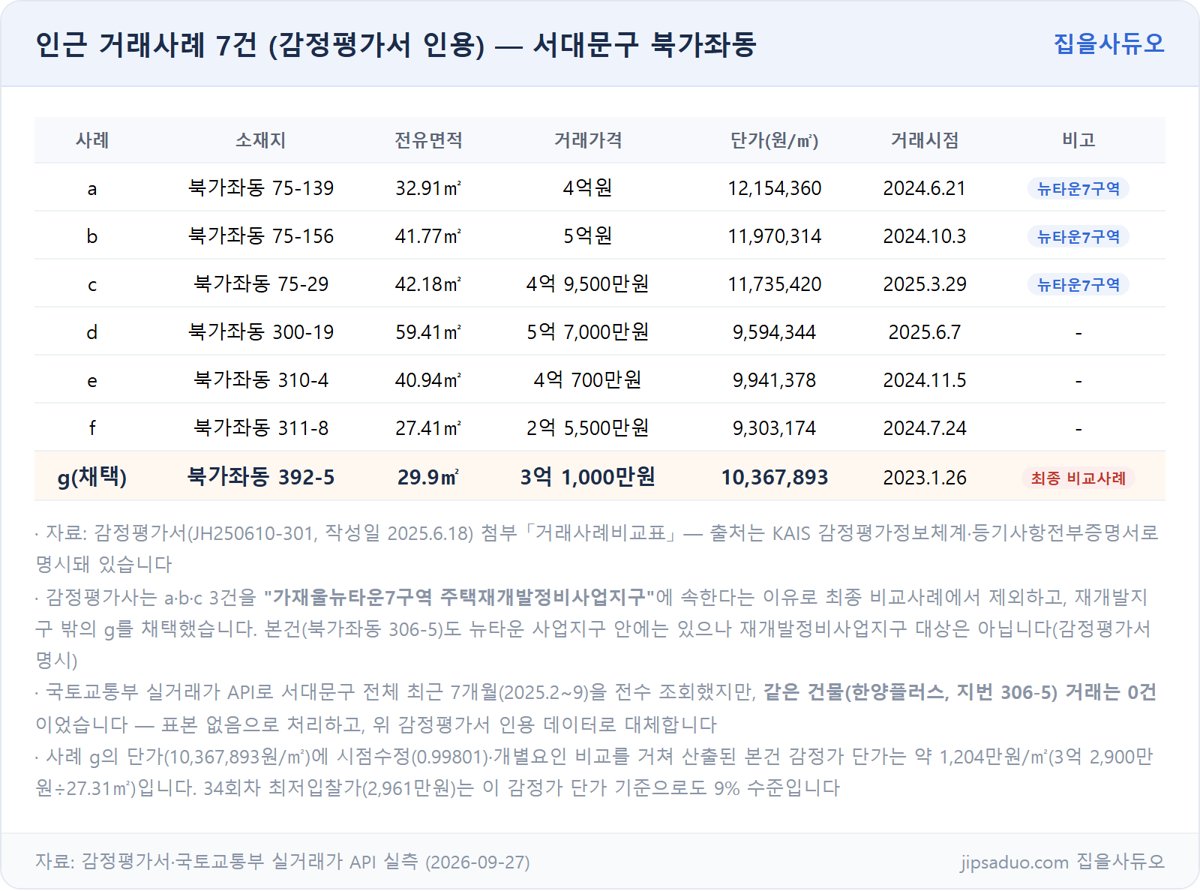The height and width of the screenshot is (891, 1200).
Task: Click unit price 12,154,360
Action: click(775, 188)
